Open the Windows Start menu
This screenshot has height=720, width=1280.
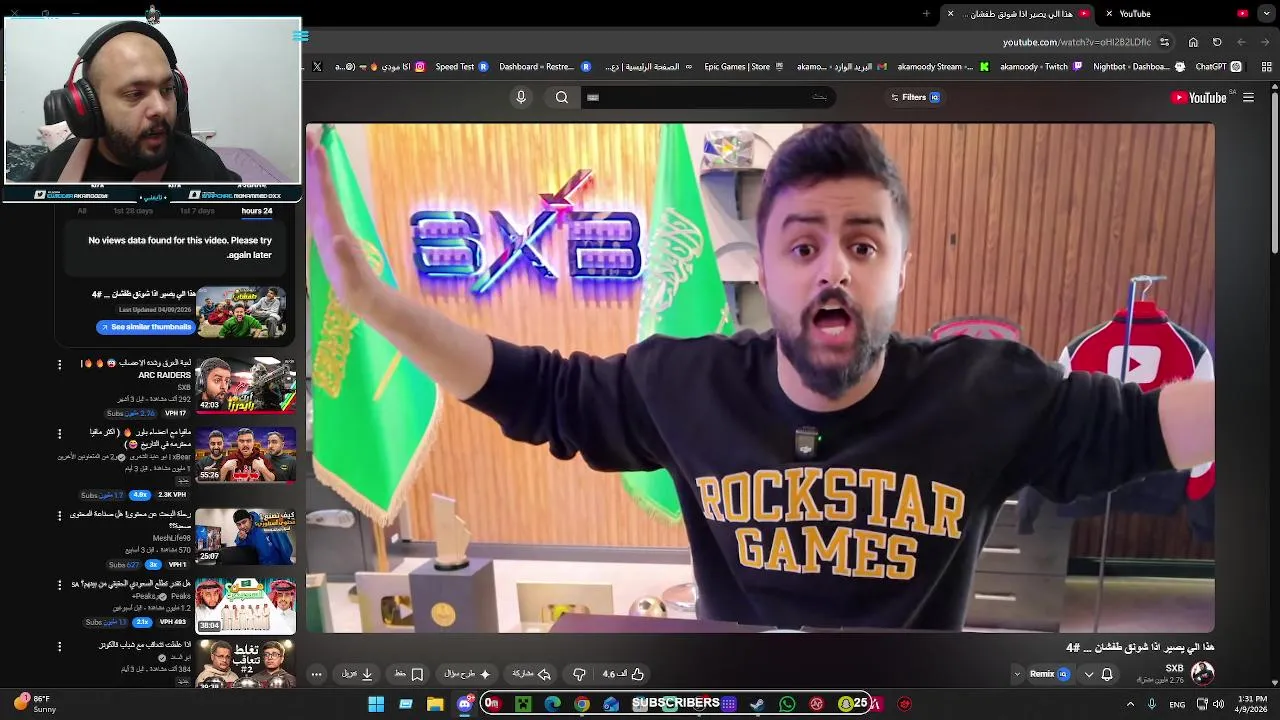[376, 704]
